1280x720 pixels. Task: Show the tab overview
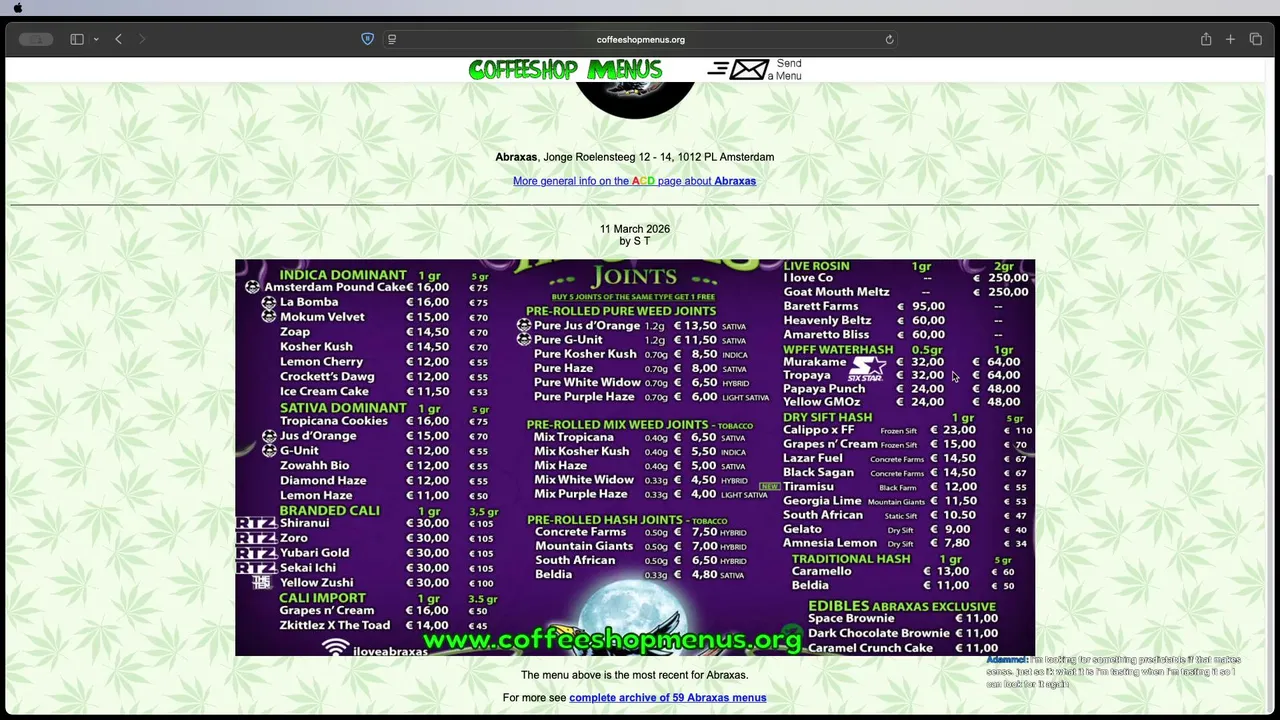(1256, 39)
